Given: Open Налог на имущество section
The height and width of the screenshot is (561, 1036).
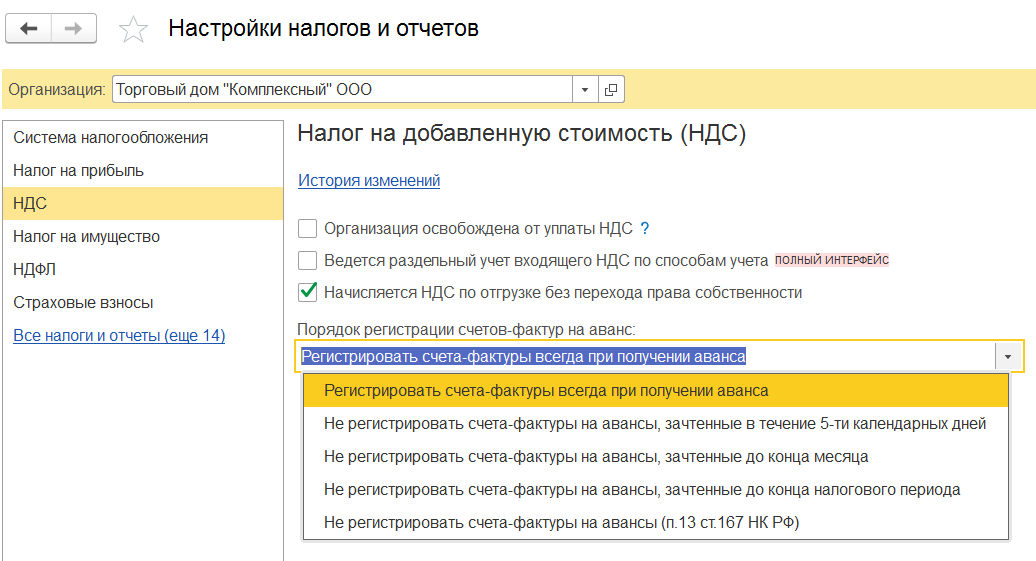Looking at the screenshot, I should (x=86, y=237).
